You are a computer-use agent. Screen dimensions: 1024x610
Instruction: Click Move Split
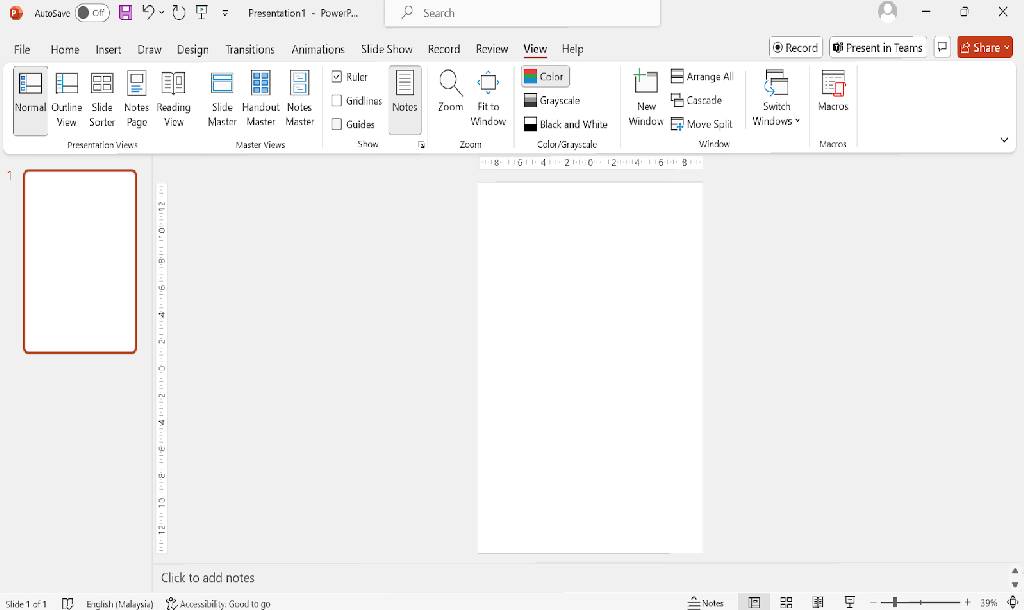click(x=702, y=124)
